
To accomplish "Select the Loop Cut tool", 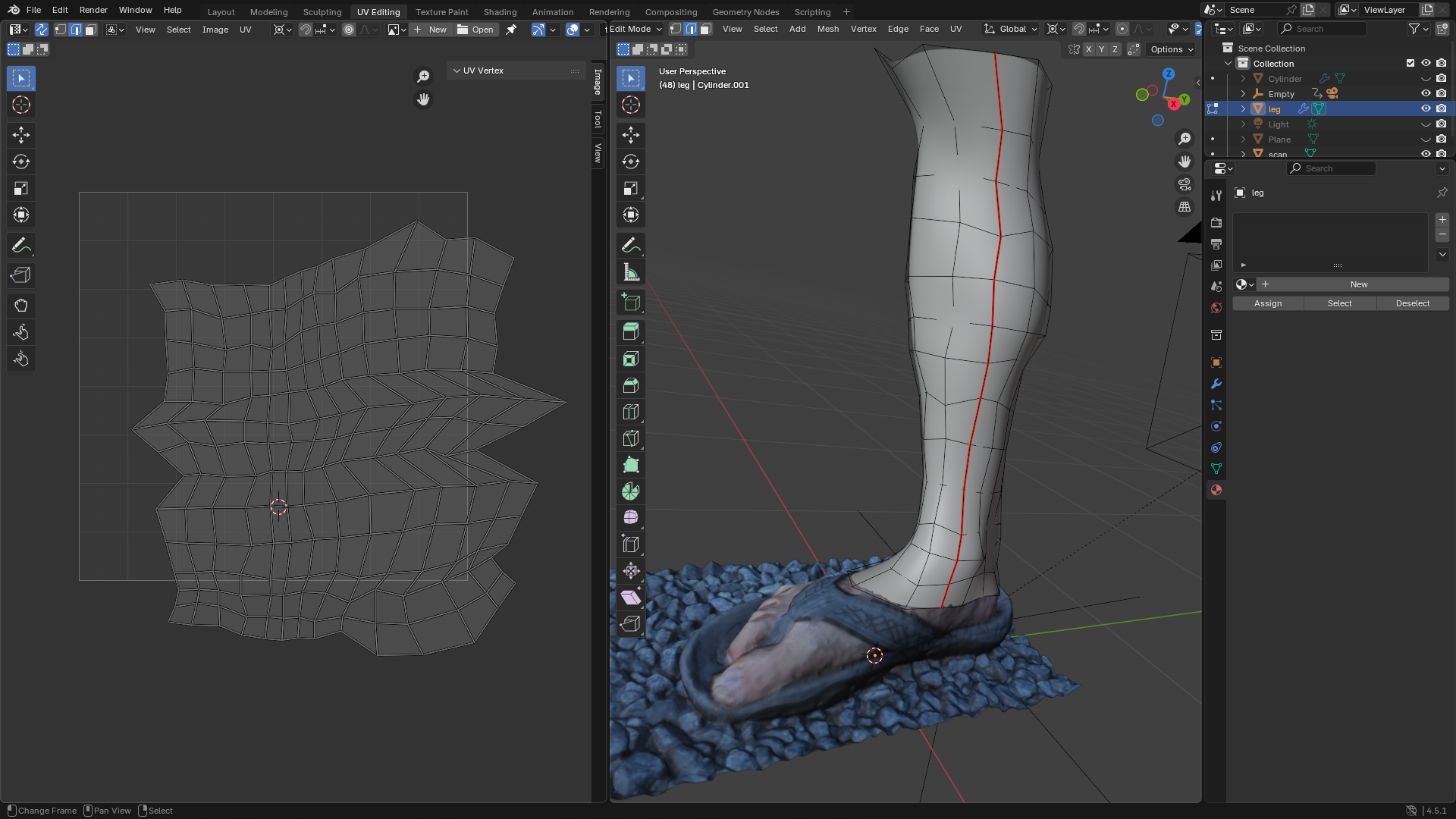I will click(630, 412).
